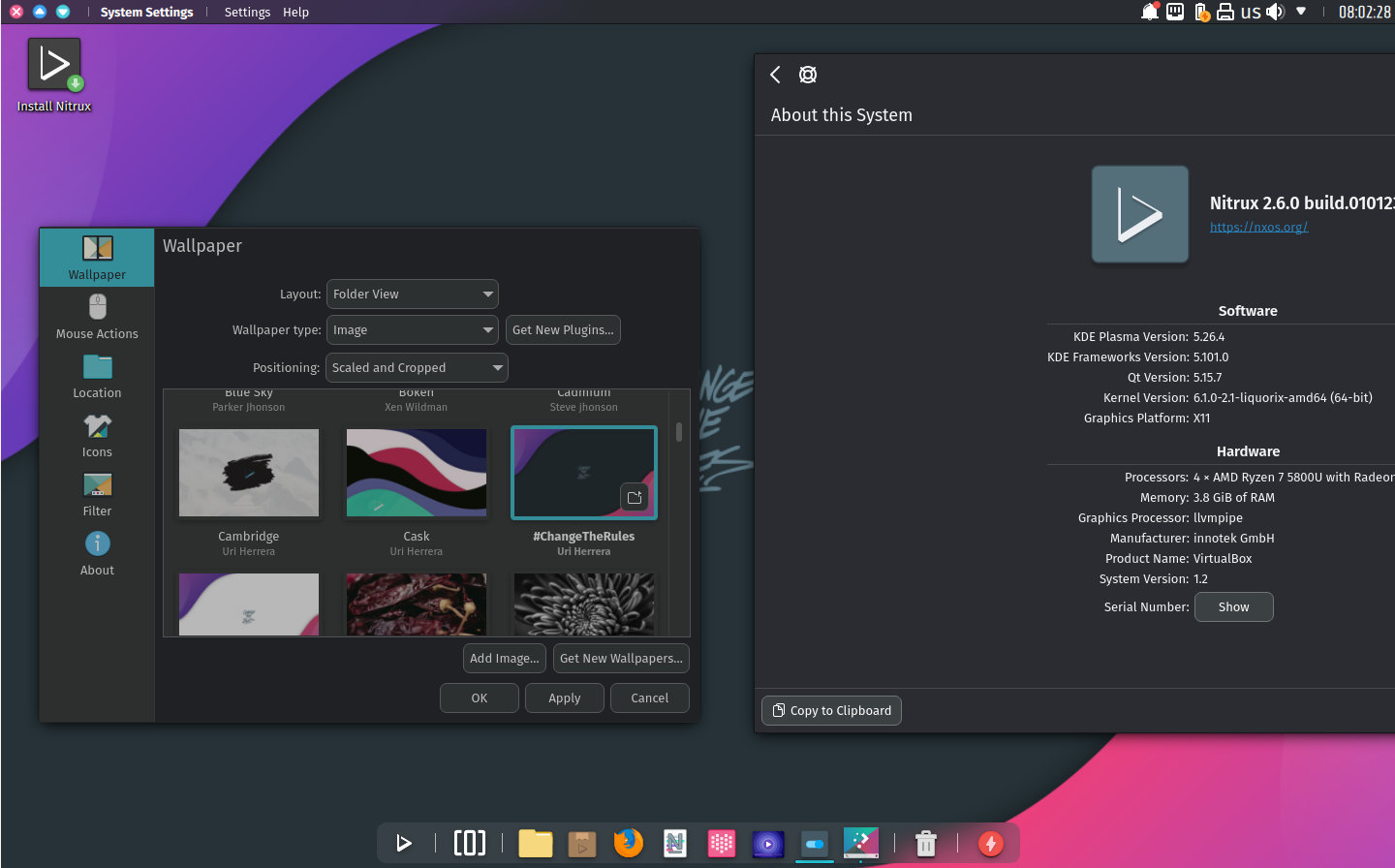Click Get New Wallpapers button
This screenshot has height=868, width=1395.
[x=620, y=658]
